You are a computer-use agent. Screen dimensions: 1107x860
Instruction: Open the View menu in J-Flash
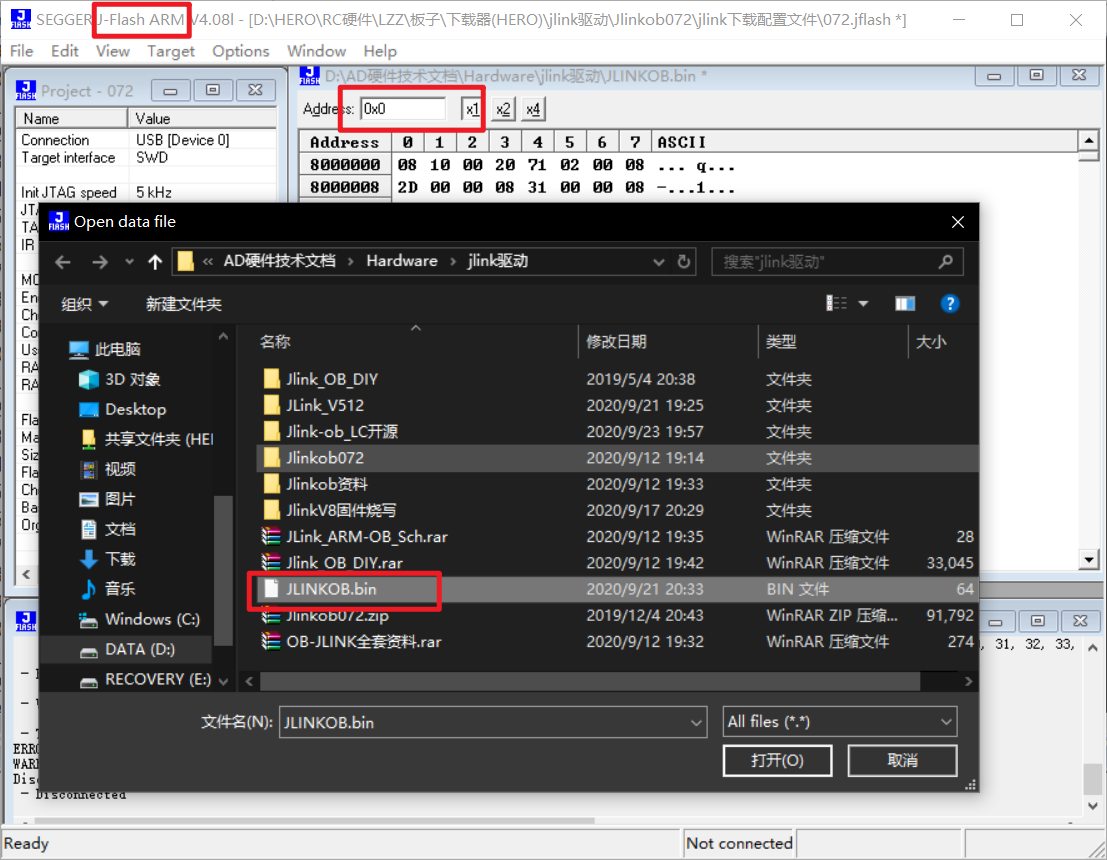pyautogui.click(x=113, y=51)
